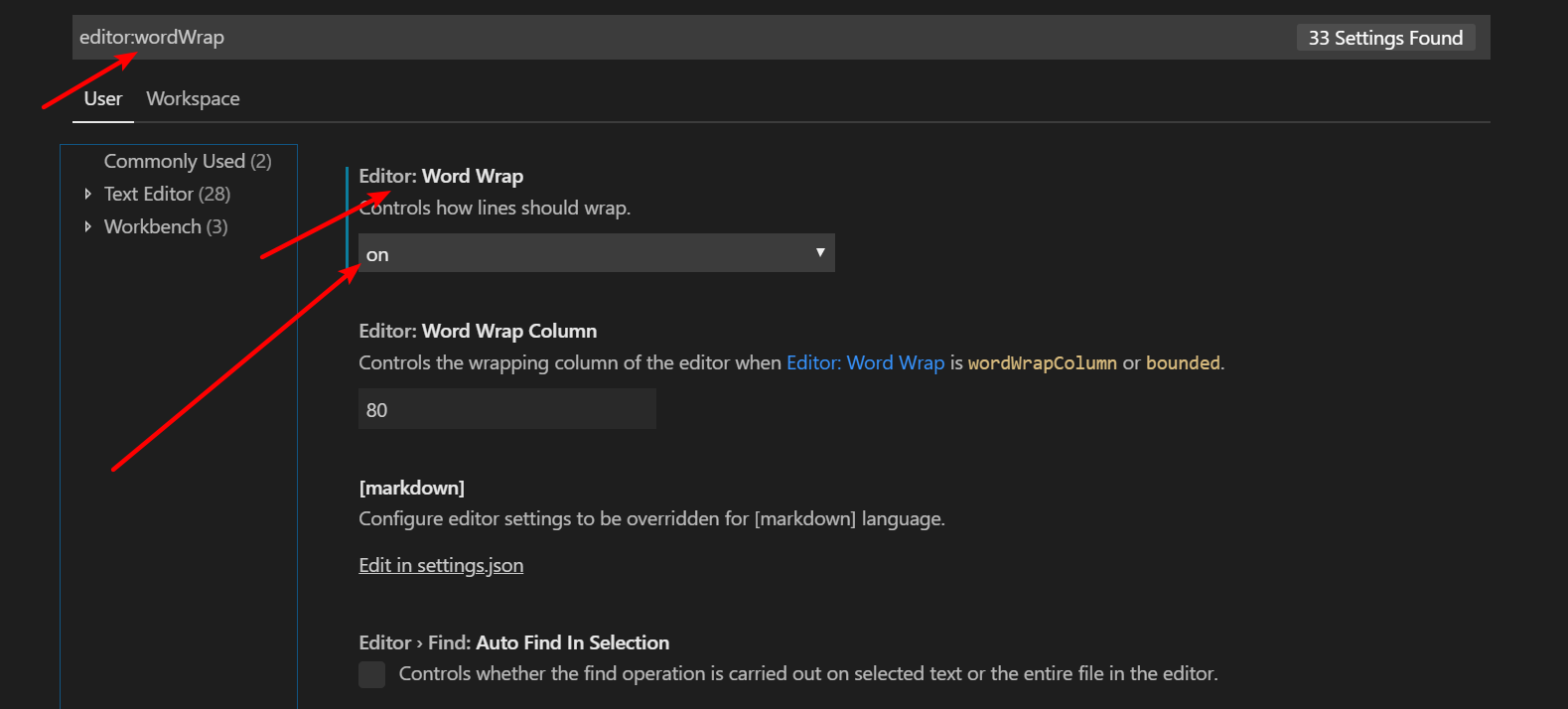Open the Word Wrap dropdown set to on
Image resolution: width=1568 pixels, height=709 pixels.
pyautogui.click(x=586, y=253)
